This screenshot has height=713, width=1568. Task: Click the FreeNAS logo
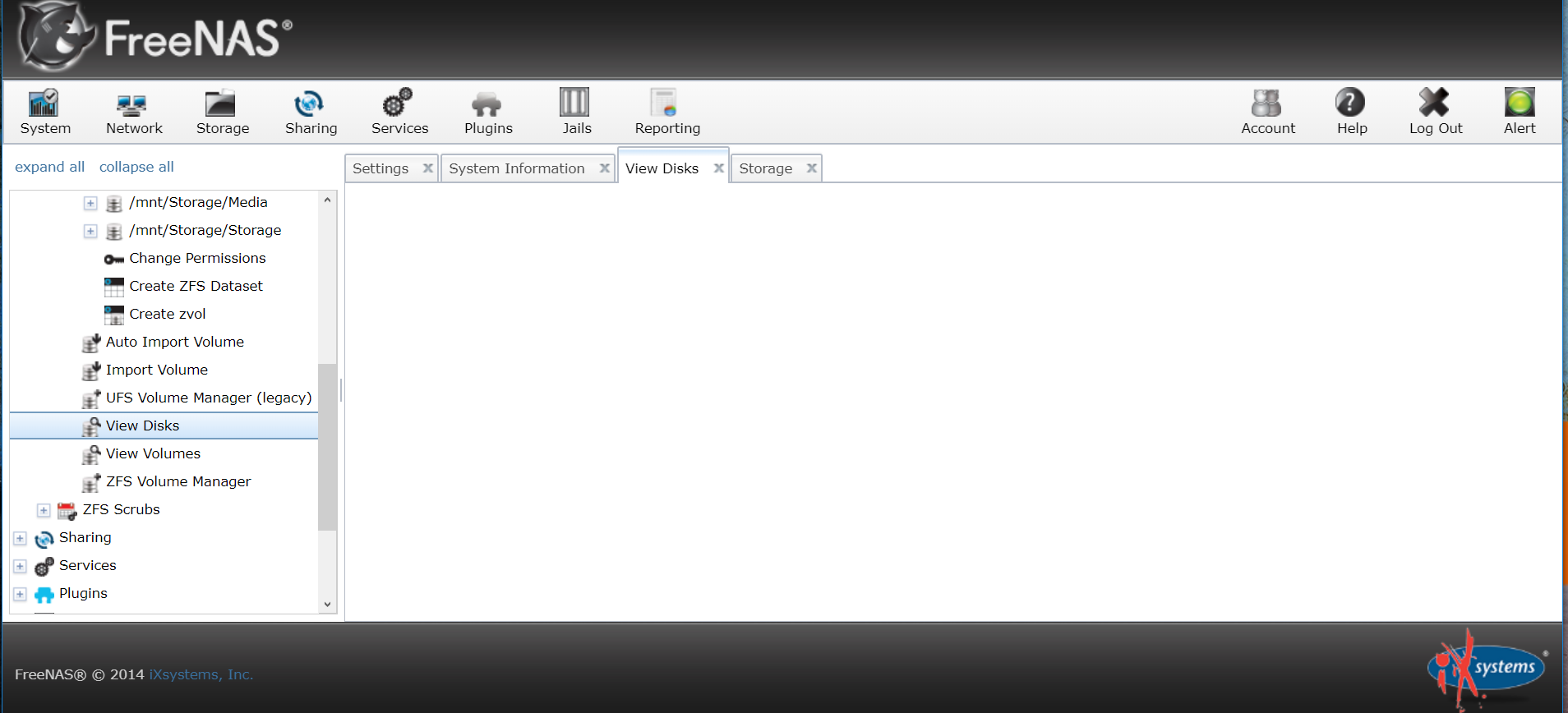[156, 37]
